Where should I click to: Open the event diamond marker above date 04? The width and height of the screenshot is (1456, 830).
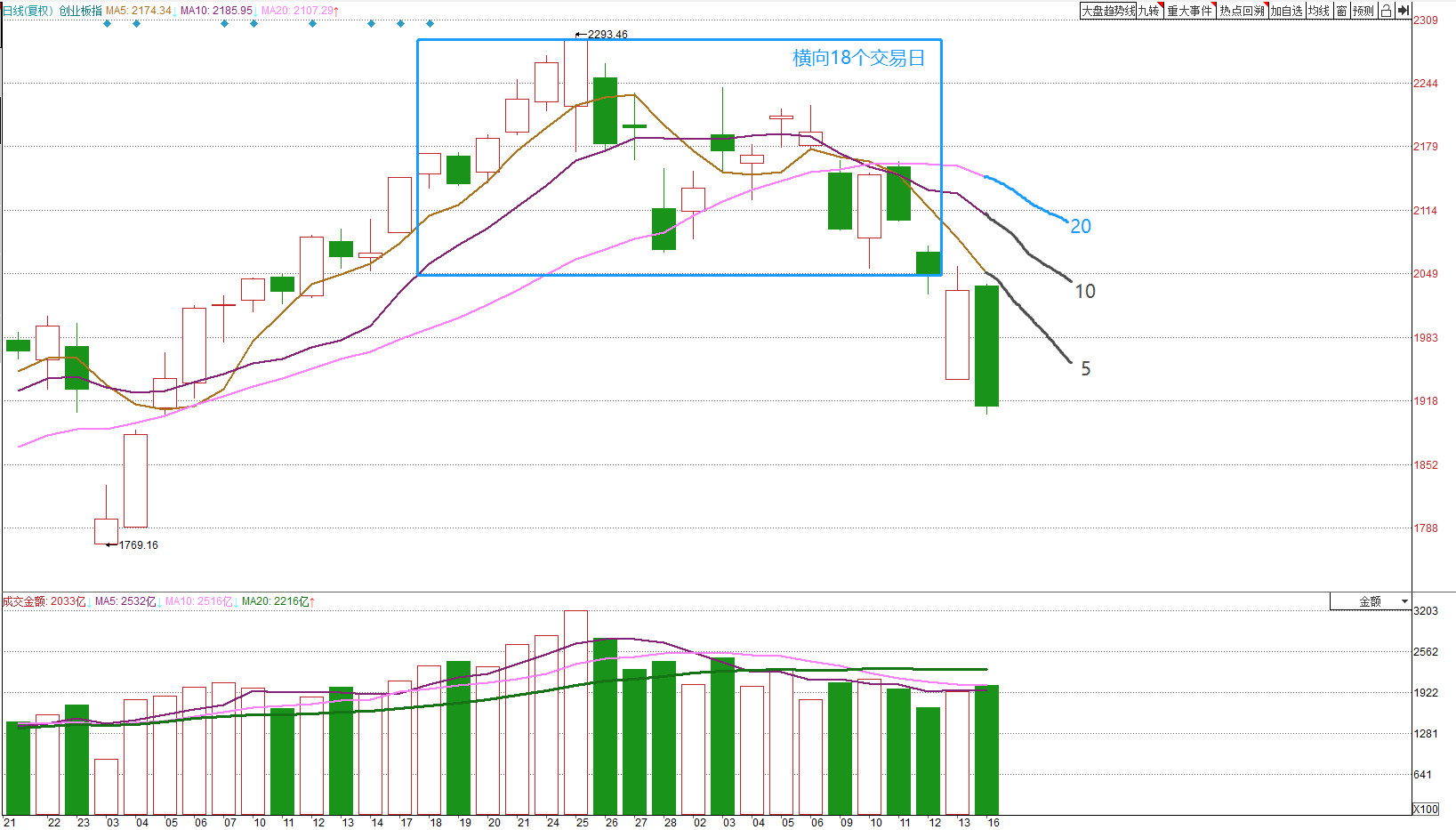[x=136, y=24]
